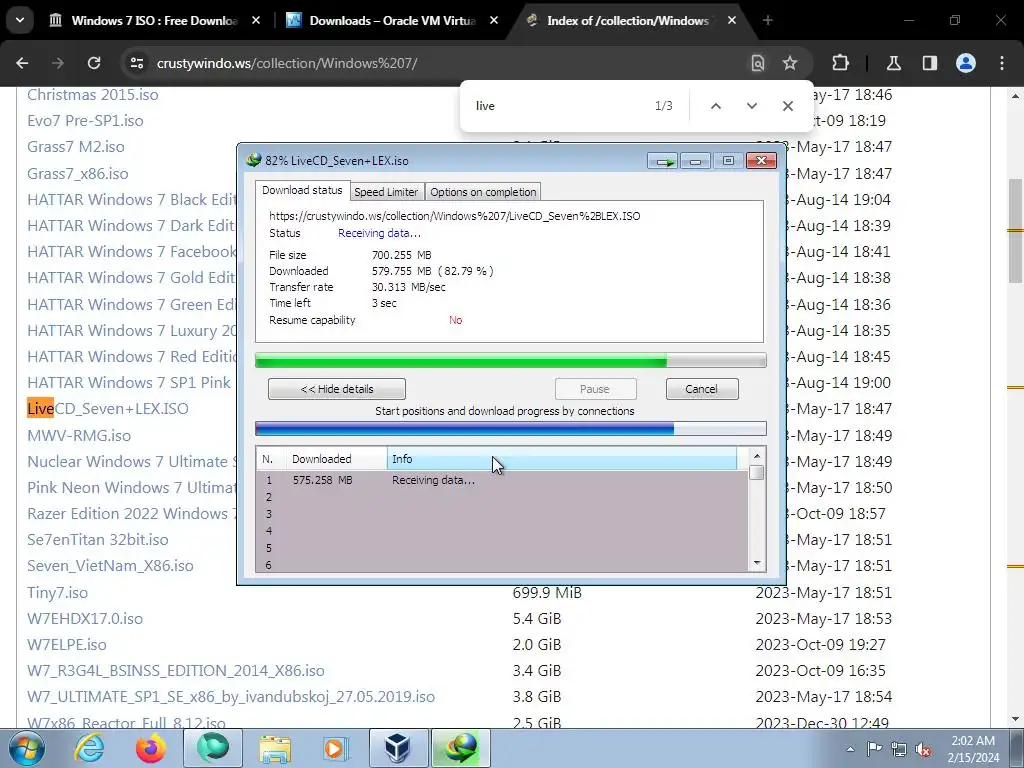The width and height of the screenshot is (1024, 768).
Task: Click the reading mode icon in address bar
Action: 758,63
